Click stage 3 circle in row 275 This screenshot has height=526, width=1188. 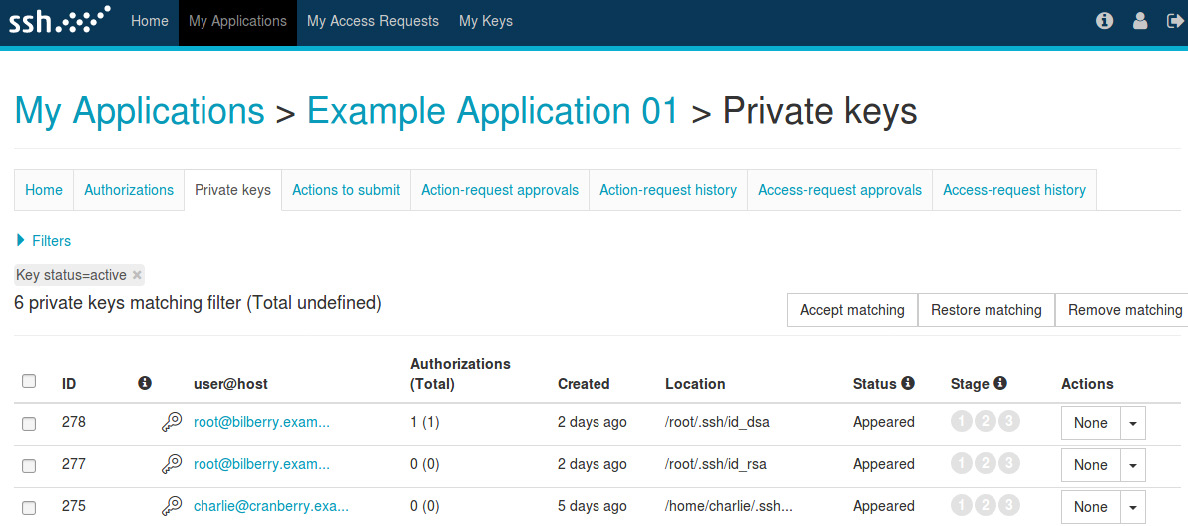[x=1008, y=505]
